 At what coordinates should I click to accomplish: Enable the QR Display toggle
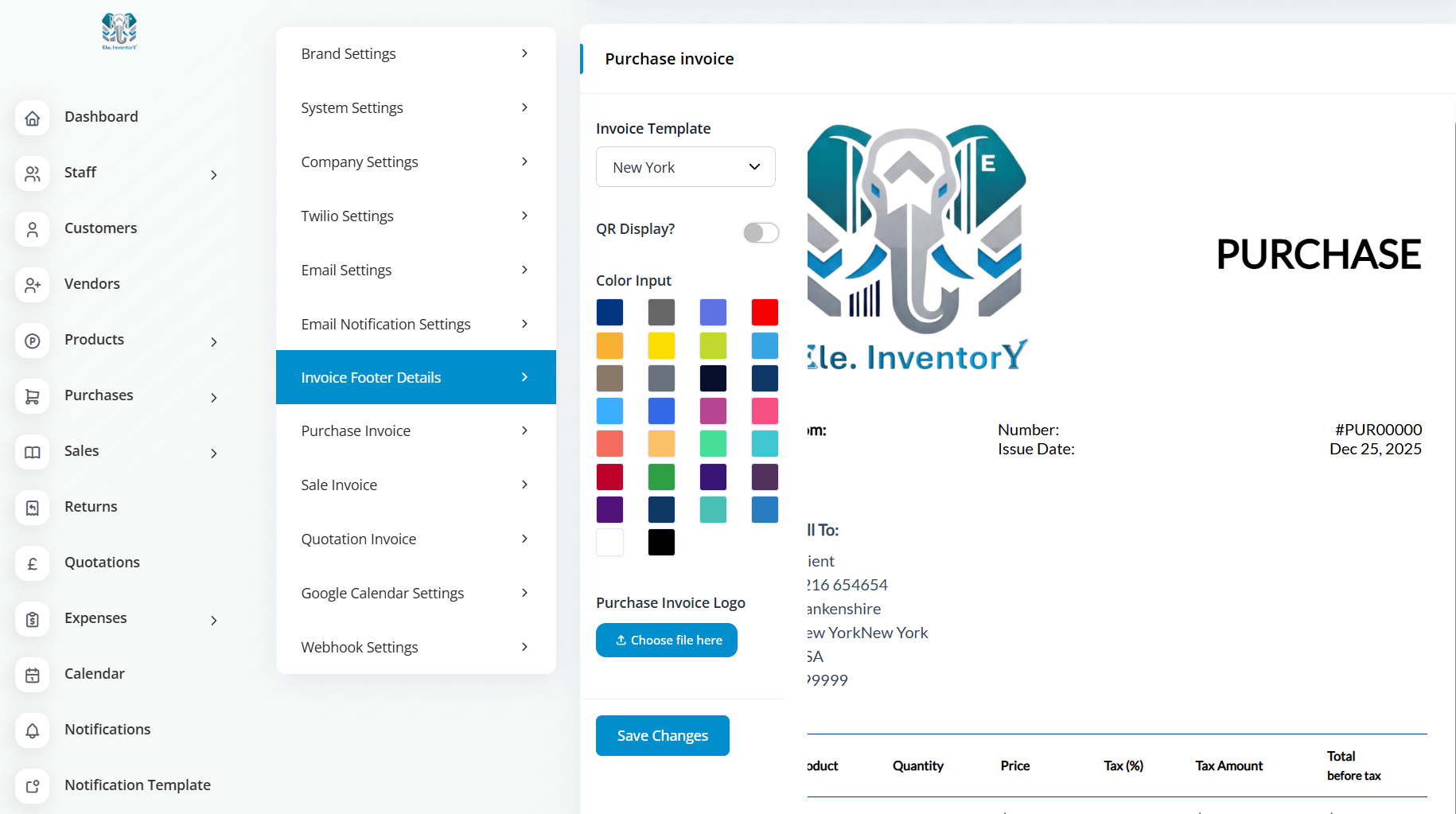click(761, 232)
